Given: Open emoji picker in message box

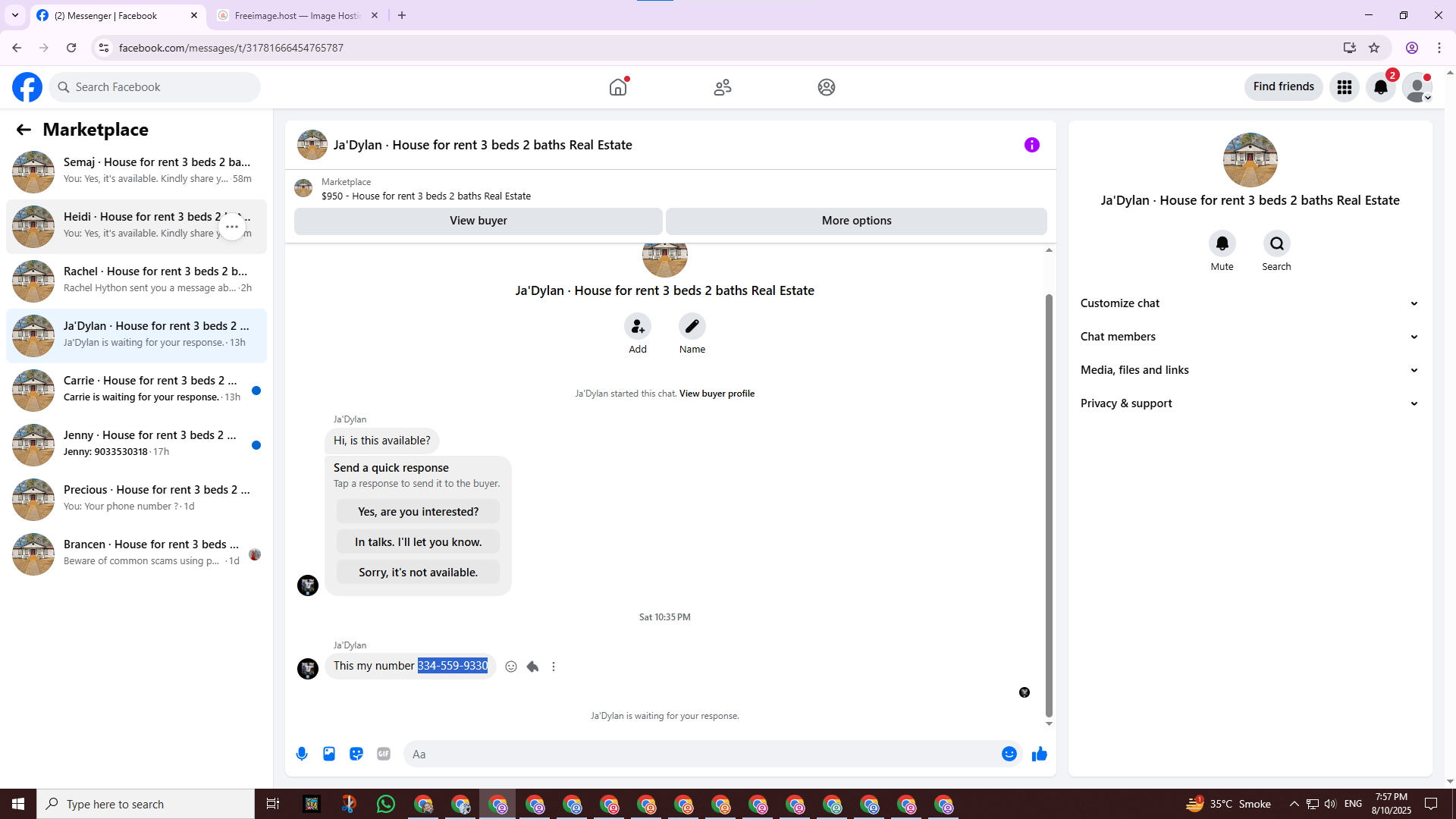Looking at the screenshot, I should 1009,754.
